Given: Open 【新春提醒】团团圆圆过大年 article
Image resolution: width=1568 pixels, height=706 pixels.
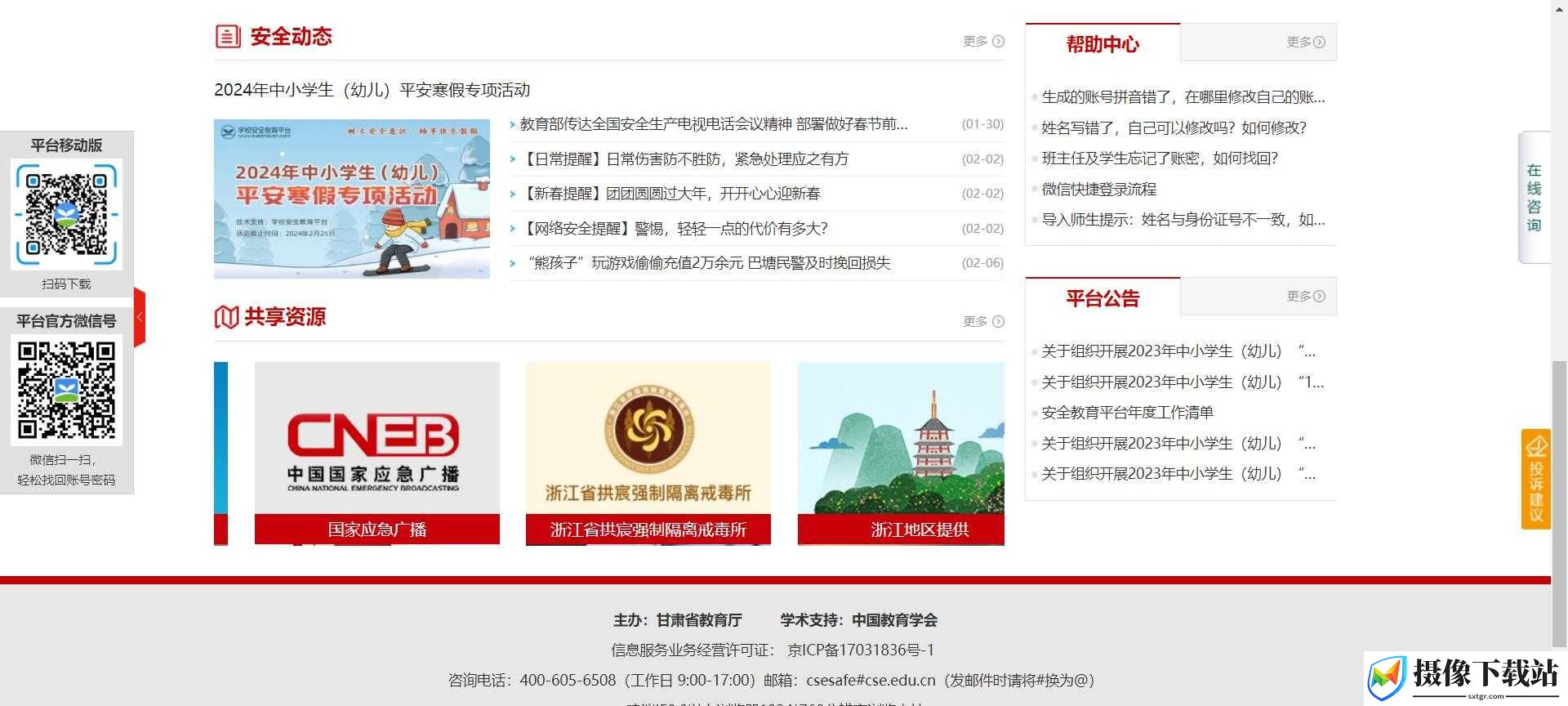Looking at the screenshot, I should coord(671,194).
